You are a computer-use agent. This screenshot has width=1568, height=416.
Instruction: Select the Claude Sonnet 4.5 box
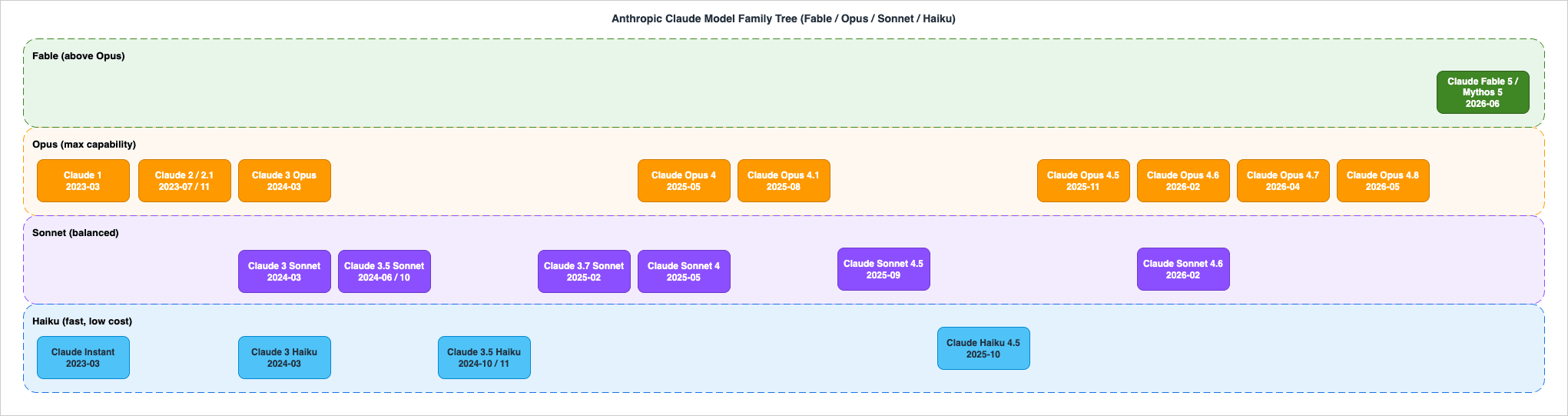(x=883, y=269)
